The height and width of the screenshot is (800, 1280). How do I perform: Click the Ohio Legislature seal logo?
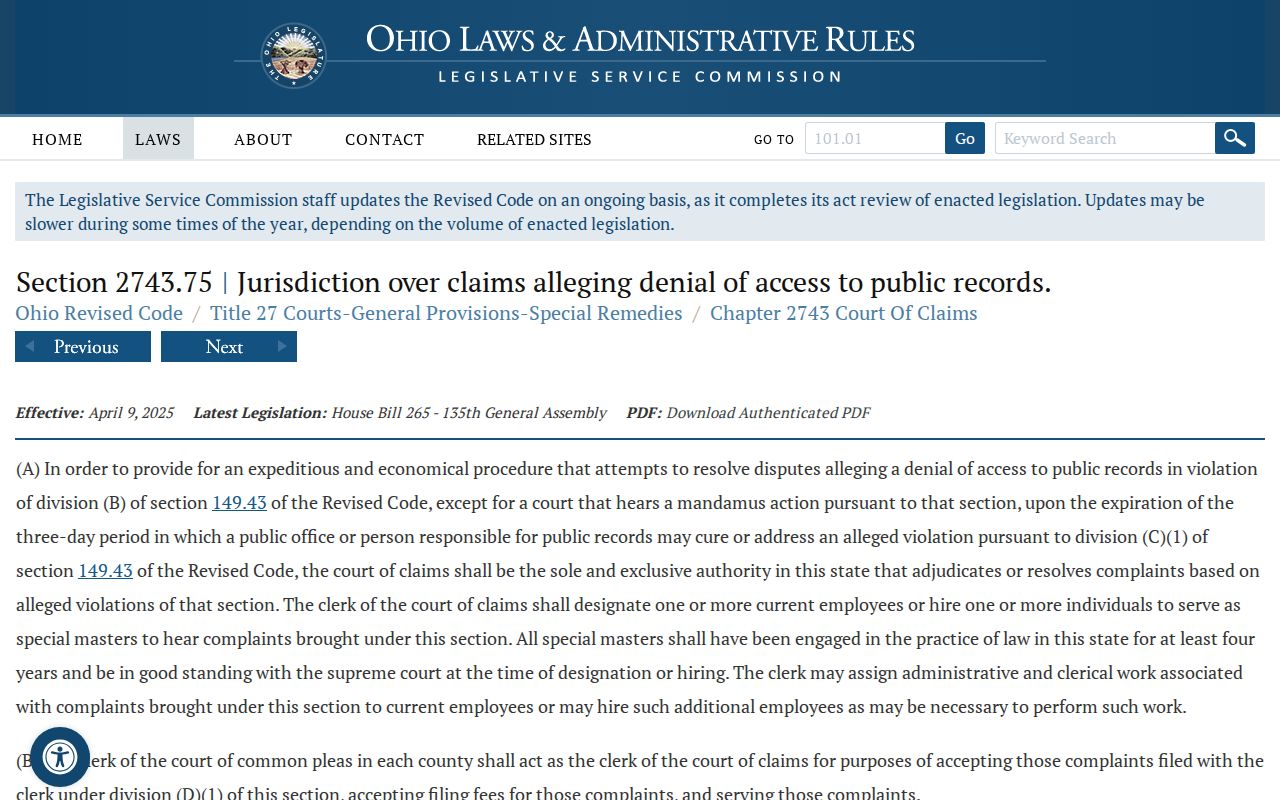[294, 55]
